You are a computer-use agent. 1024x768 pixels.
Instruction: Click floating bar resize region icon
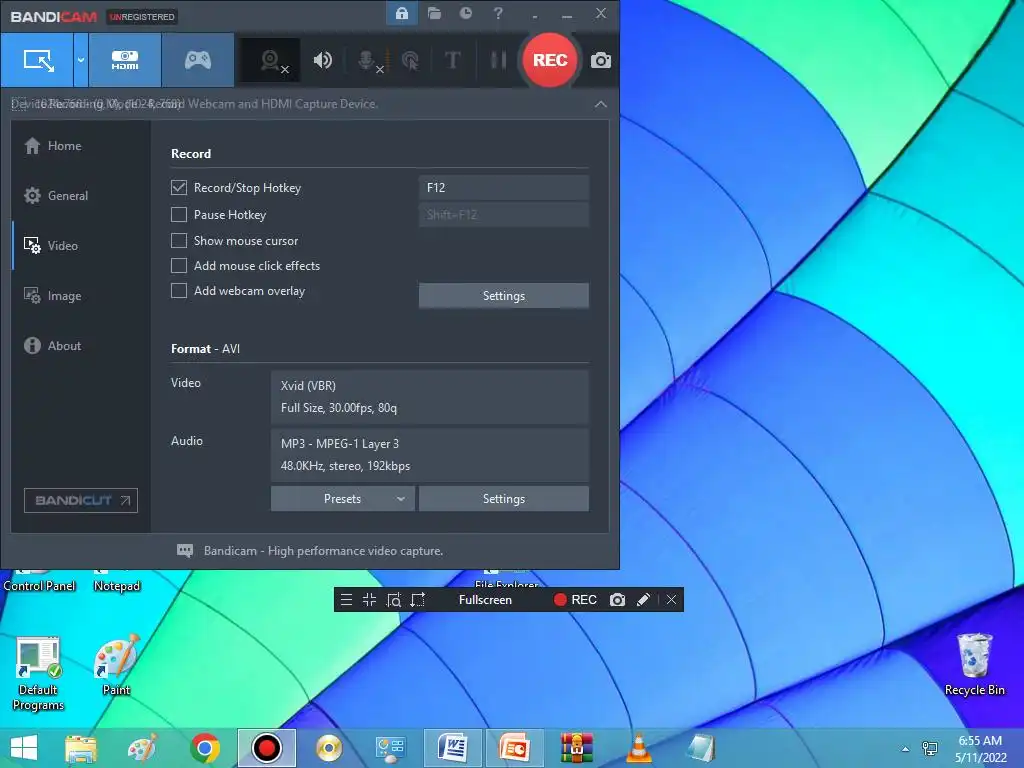pyautogui.click(x=417, y=600)
